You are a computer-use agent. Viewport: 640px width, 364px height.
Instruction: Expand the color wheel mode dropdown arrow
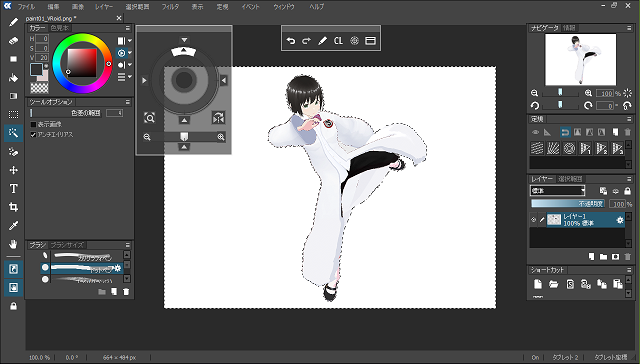pos(130,53)
